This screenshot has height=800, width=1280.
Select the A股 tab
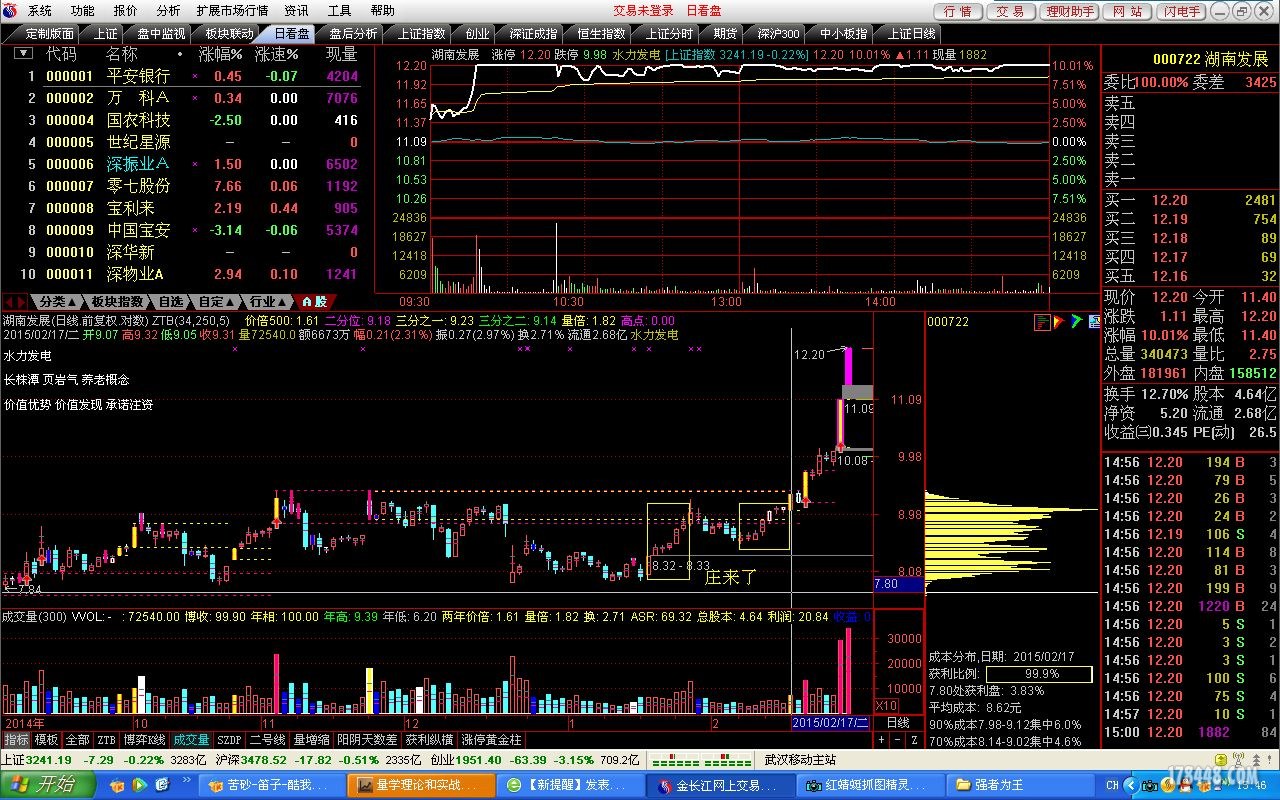point(314,301)
